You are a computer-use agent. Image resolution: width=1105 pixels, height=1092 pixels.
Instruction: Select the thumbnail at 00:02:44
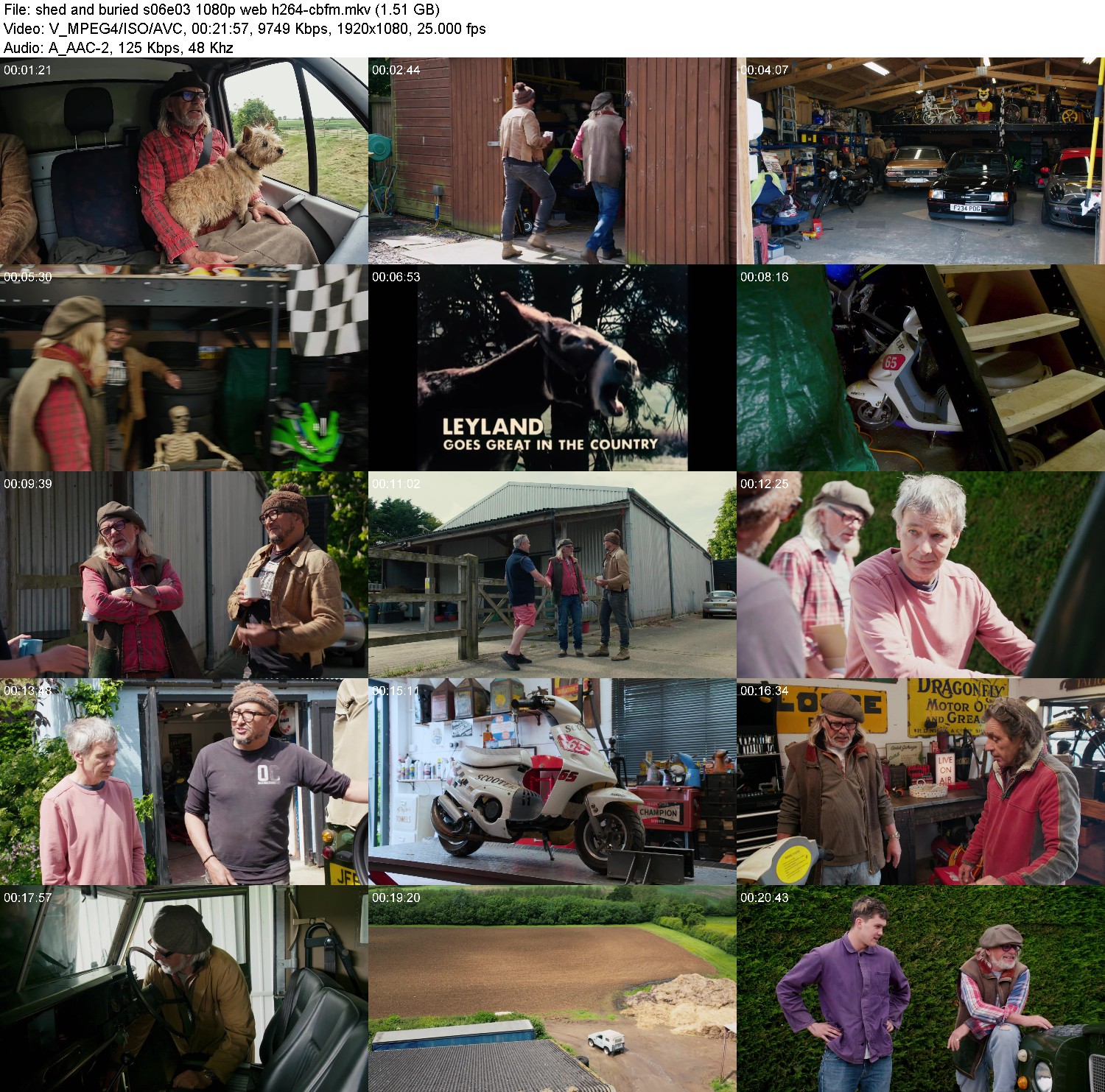point(552,161)
